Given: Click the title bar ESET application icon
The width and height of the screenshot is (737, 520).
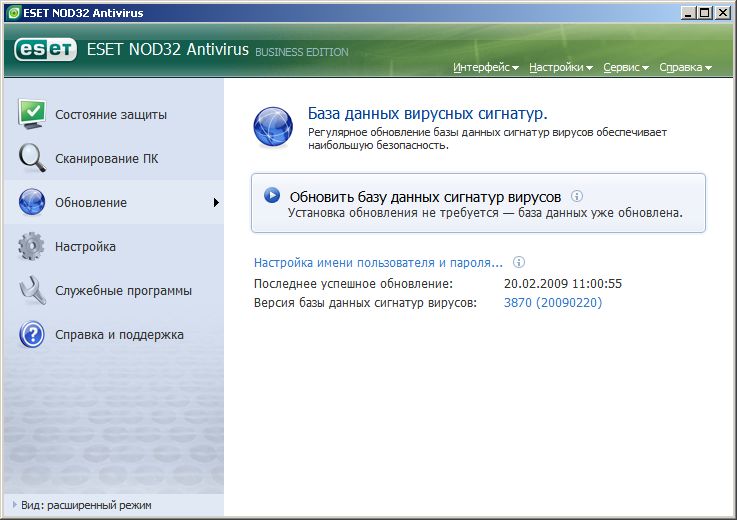Looking at the screenshot, I should coord(15,13).
